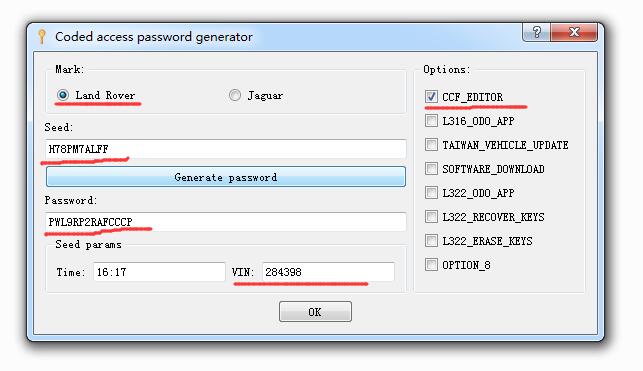Uncheck the CCF_EDITOR option
The width and height of the screenshot is (643, 371).
[x=431, y=97]
